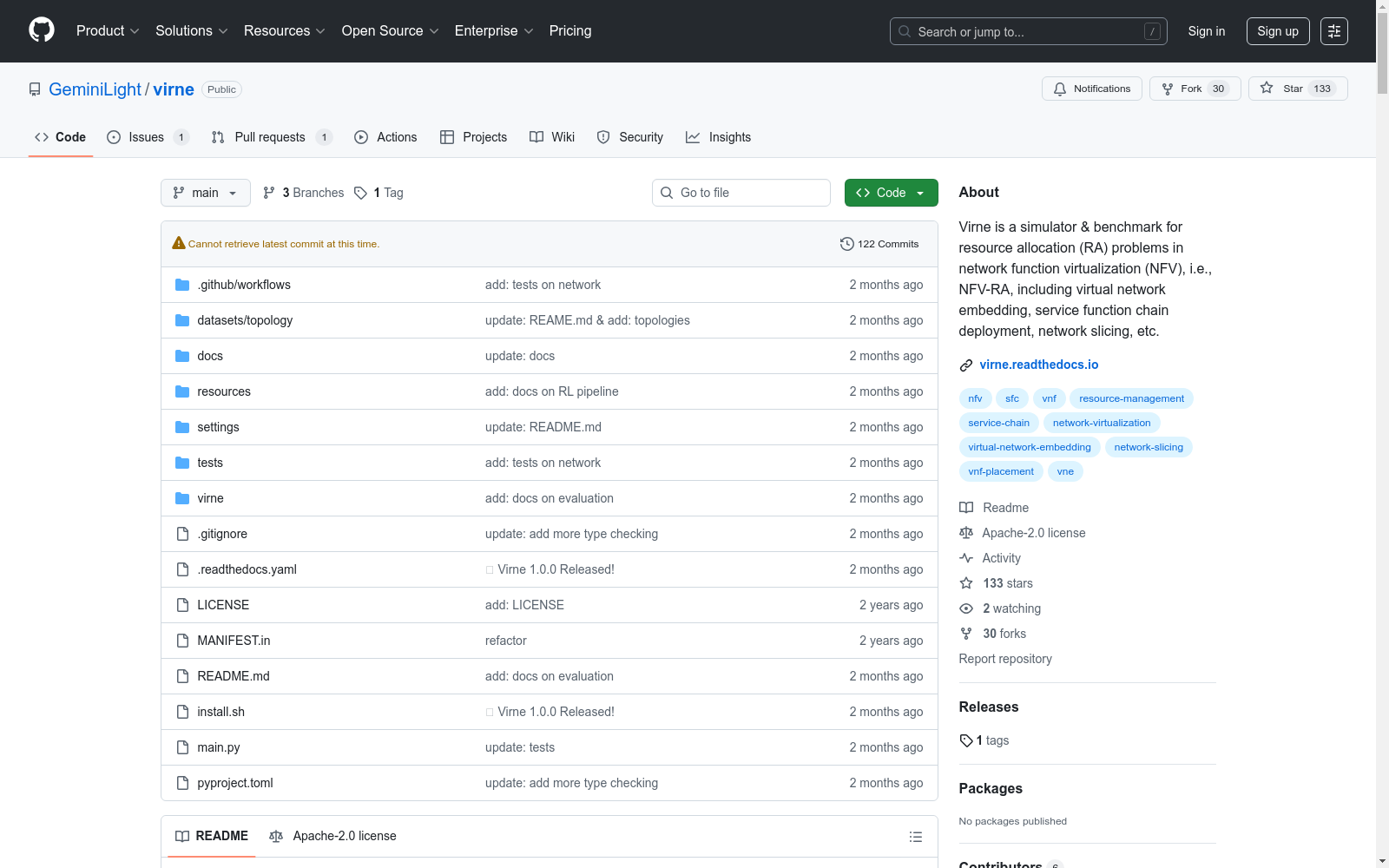
Task: View the 1 Tag link
Action: tap(379, 193)
